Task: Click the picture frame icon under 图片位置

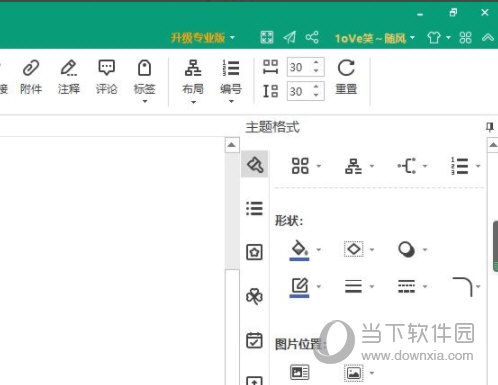Action: pyautogui.click(x=354, y=373)
